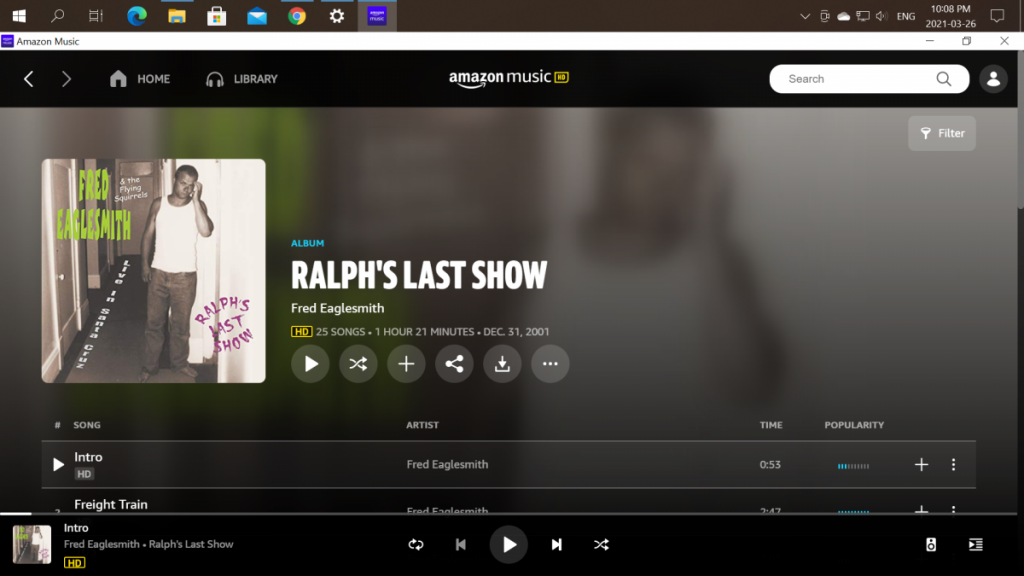Toggle repeat in the player bar
The image size is (1024, 576).
point(416,545)
